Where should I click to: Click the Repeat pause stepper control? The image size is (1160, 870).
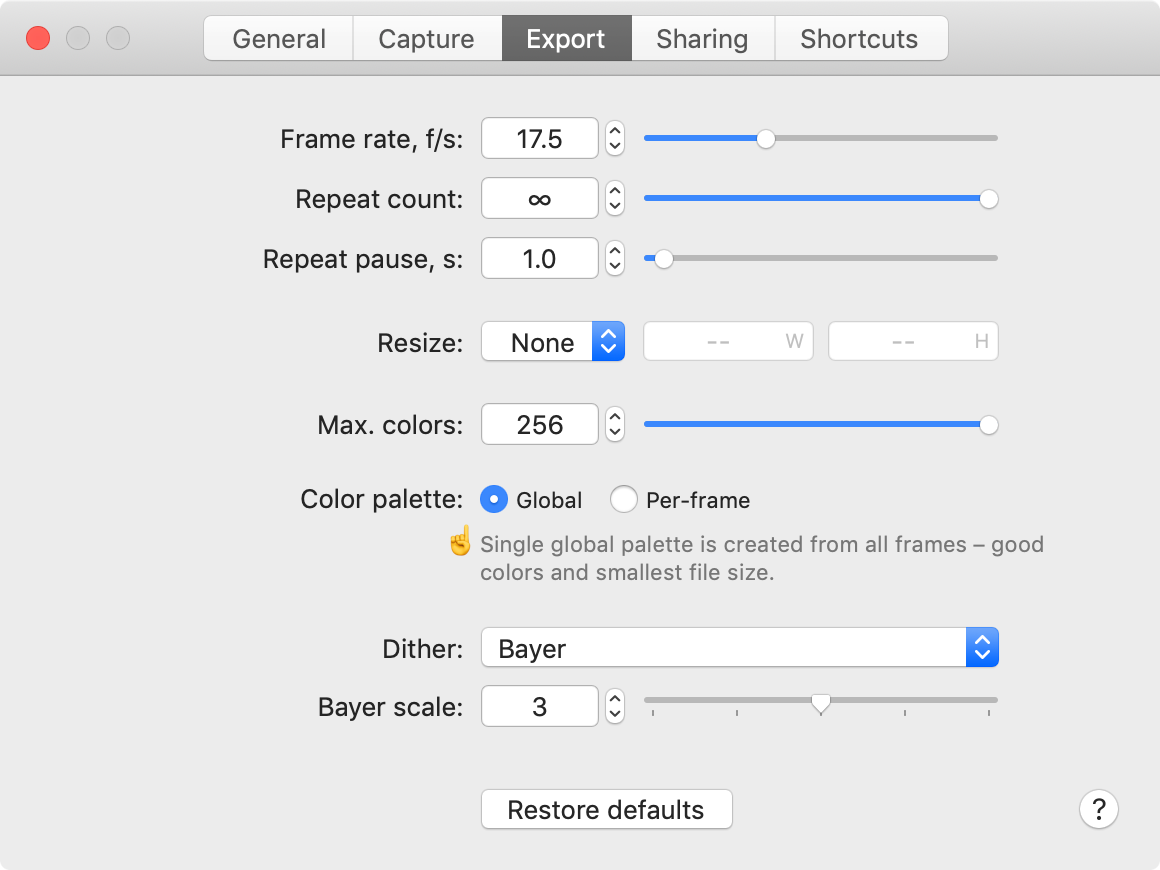click(615, 259)
